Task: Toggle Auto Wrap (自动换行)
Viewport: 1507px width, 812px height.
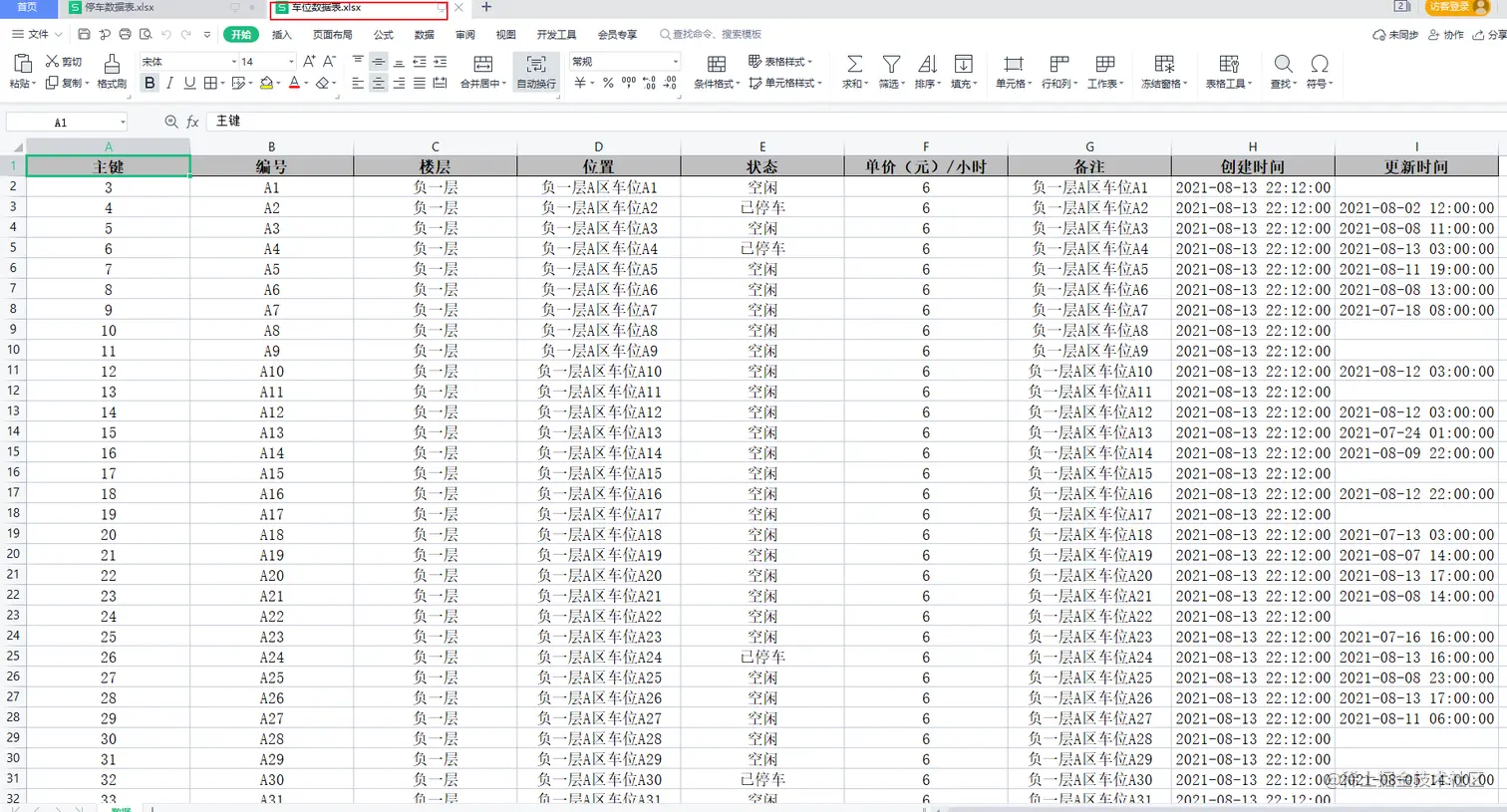Action: [536, 72]
